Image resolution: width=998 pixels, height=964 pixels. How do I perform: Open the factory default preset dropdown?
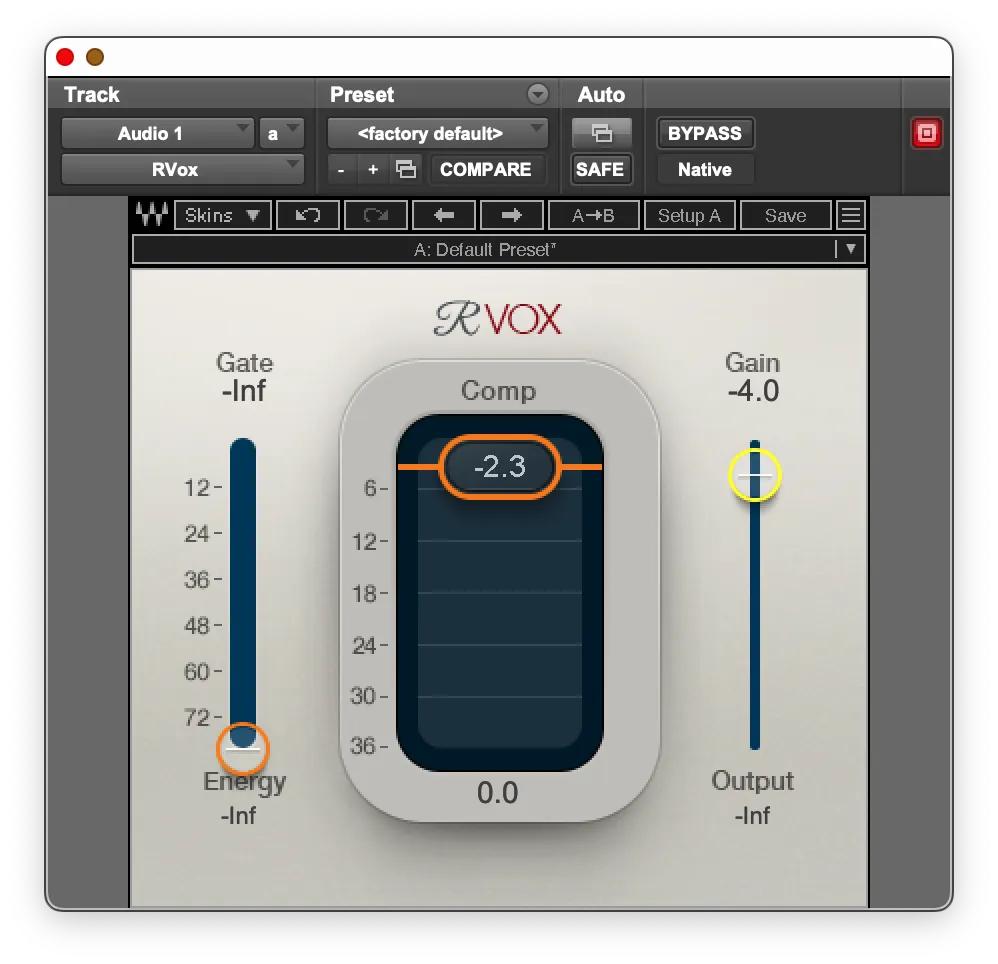(437, 132)
